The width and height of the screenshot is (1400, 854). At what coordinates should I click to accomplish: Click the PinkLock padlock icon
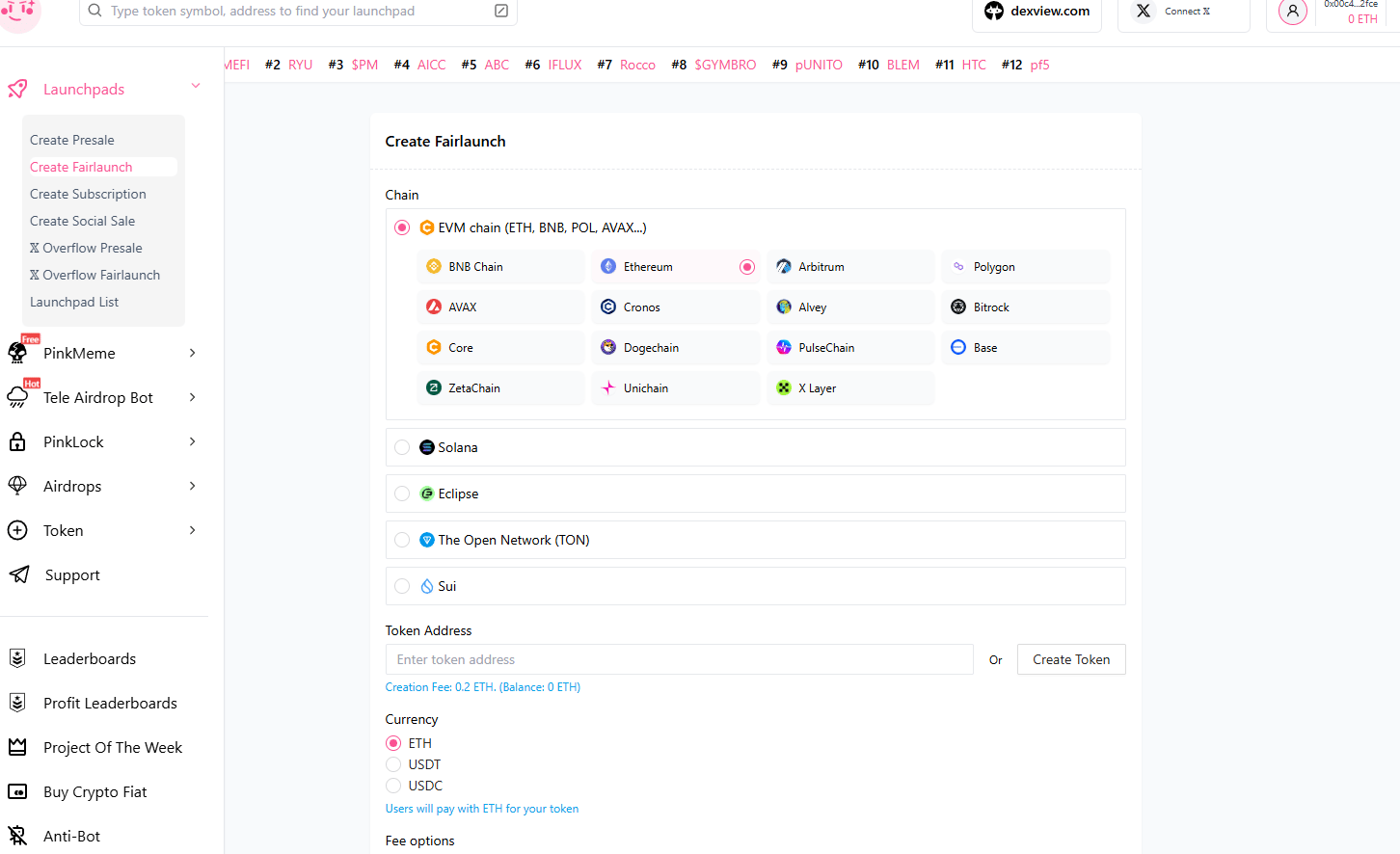(17, 441)
